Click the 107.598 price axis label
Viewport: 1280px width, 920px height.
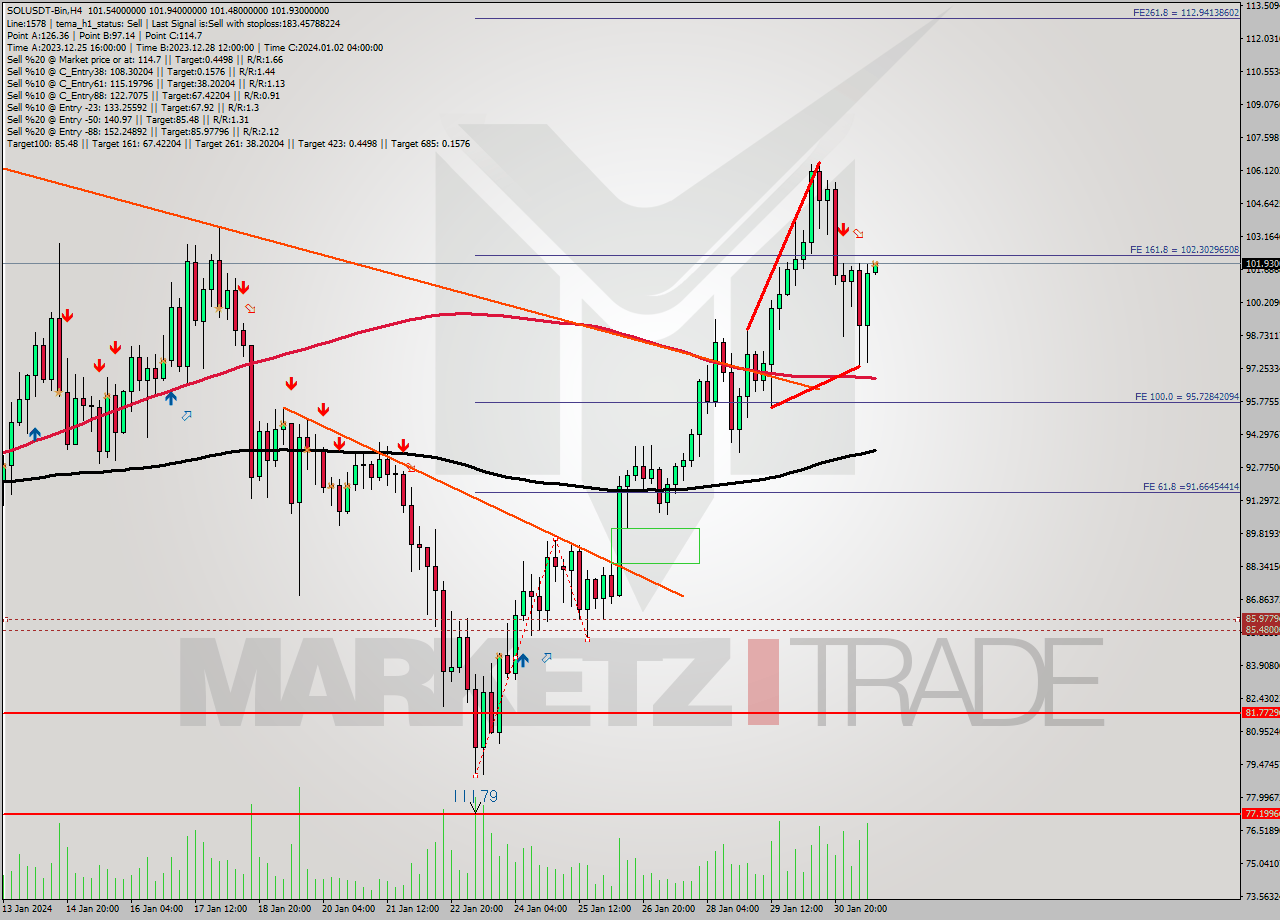click(1261, 137)
